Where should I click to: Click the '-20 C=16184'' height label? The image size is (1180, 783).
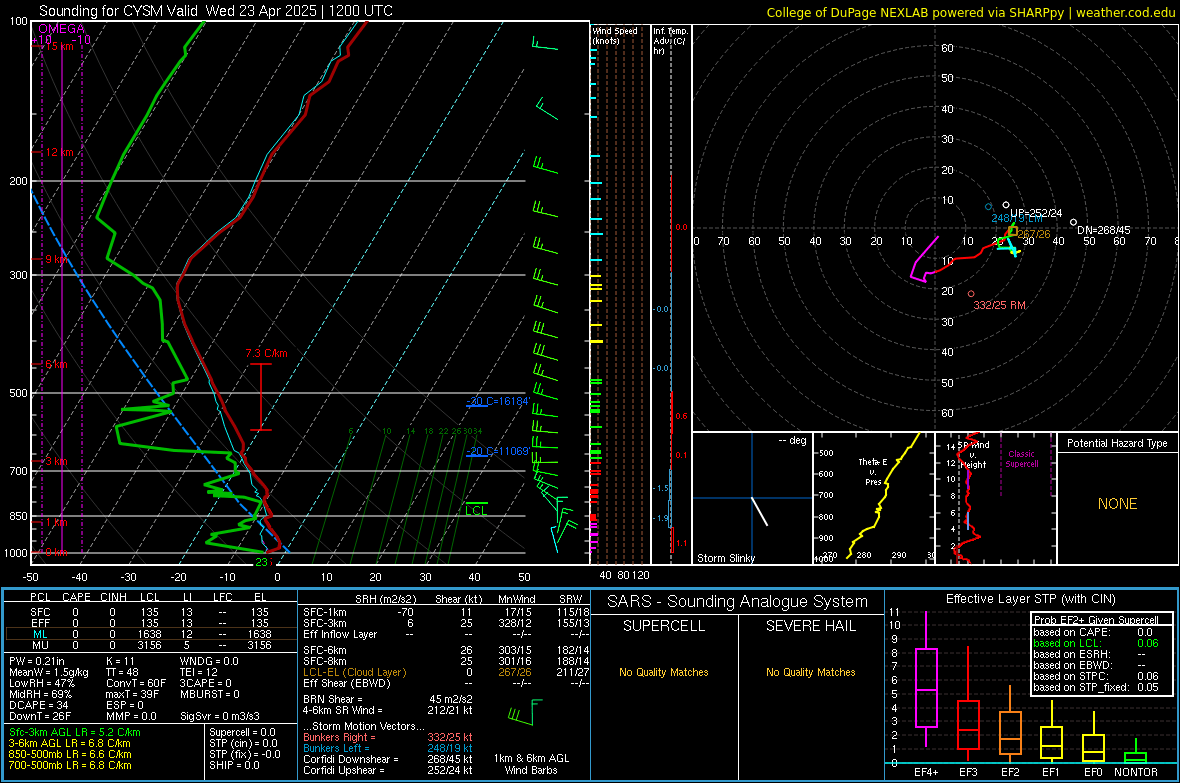click(x=498, y=401)
